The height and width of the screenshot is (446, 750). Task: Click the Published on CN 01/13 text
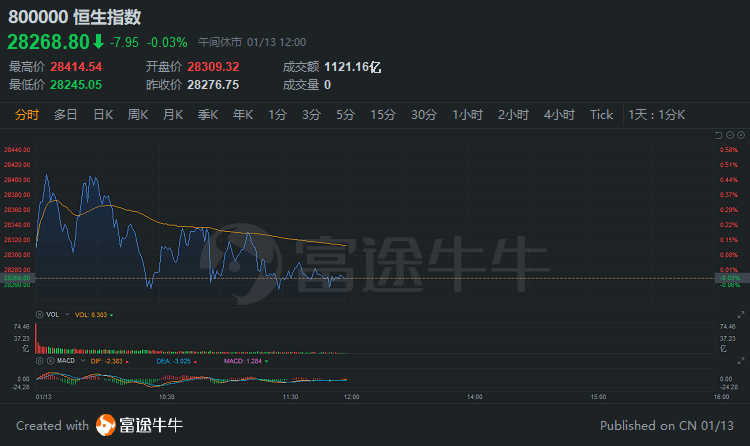tap(667, 425)
